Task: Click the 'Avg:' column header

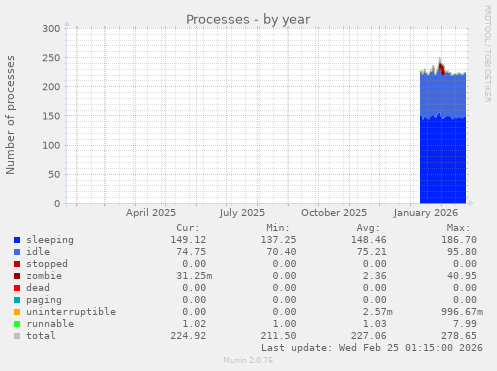Action: (368, 228)
